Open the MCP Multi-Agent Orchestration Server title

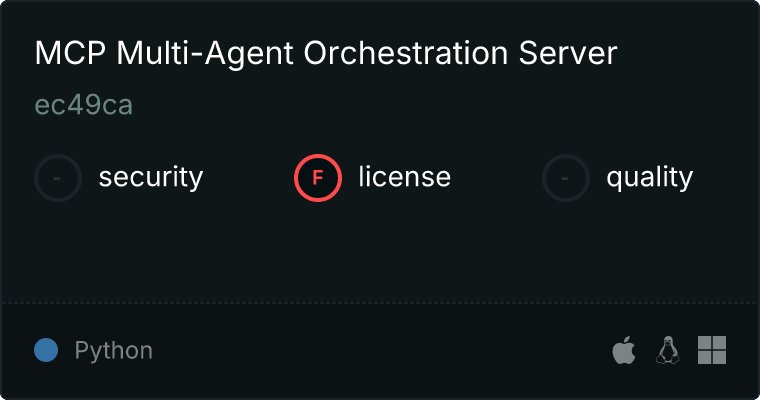pos(326,54)
